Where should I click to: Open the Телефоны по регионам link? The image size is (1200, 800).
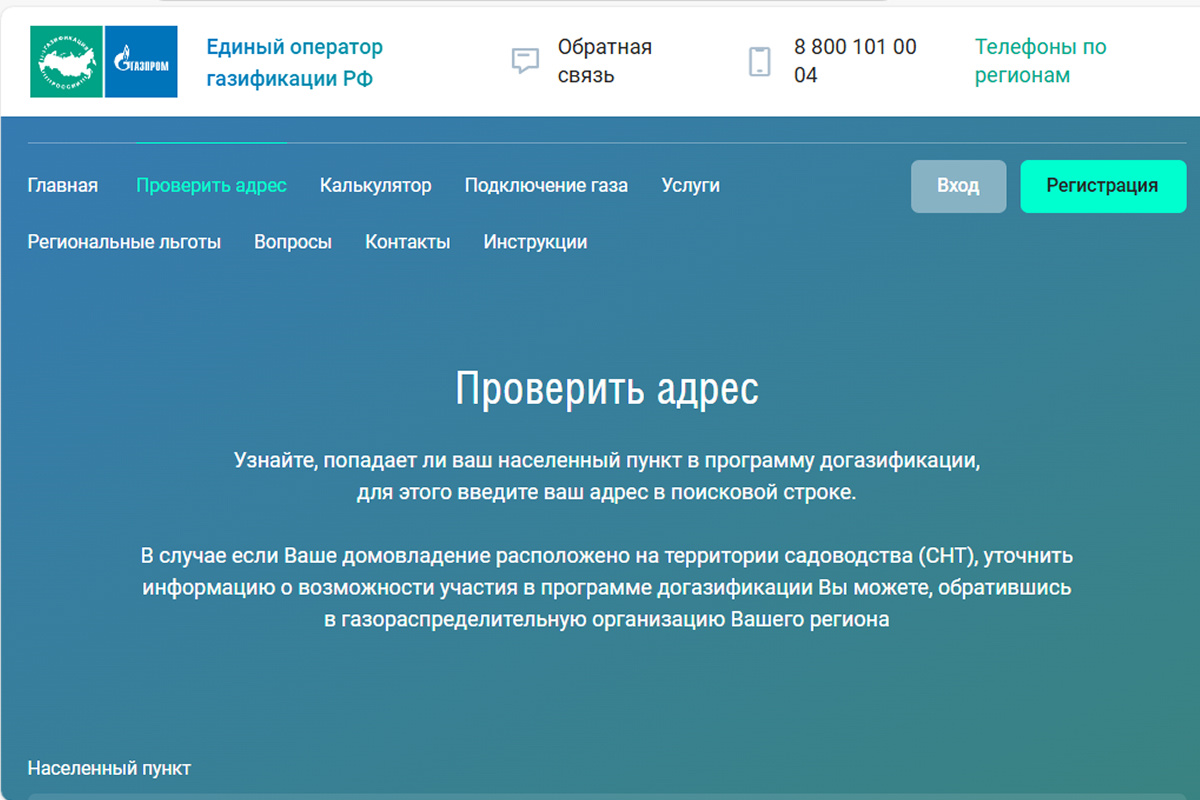tap(1038, 61)
